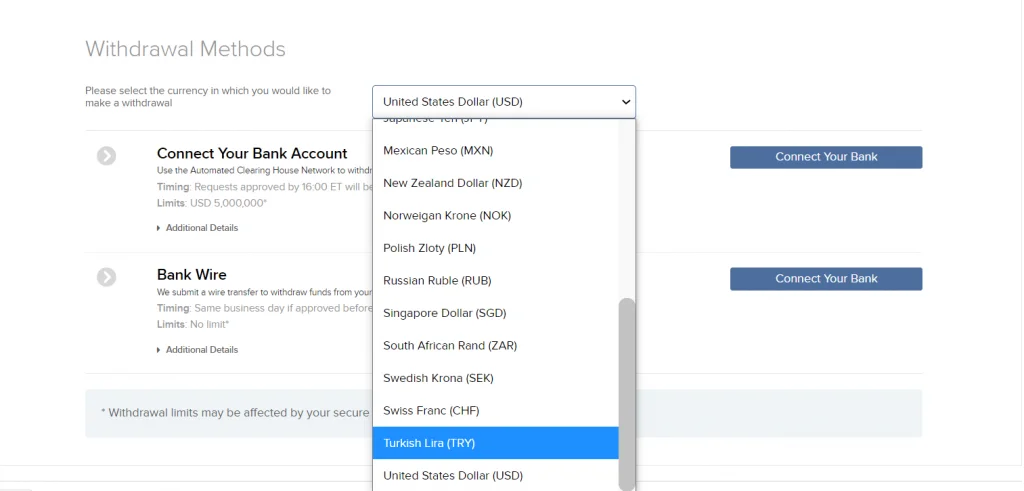
Task: Click the Connect Your Bank Account heading
Action: coord(252,154)
